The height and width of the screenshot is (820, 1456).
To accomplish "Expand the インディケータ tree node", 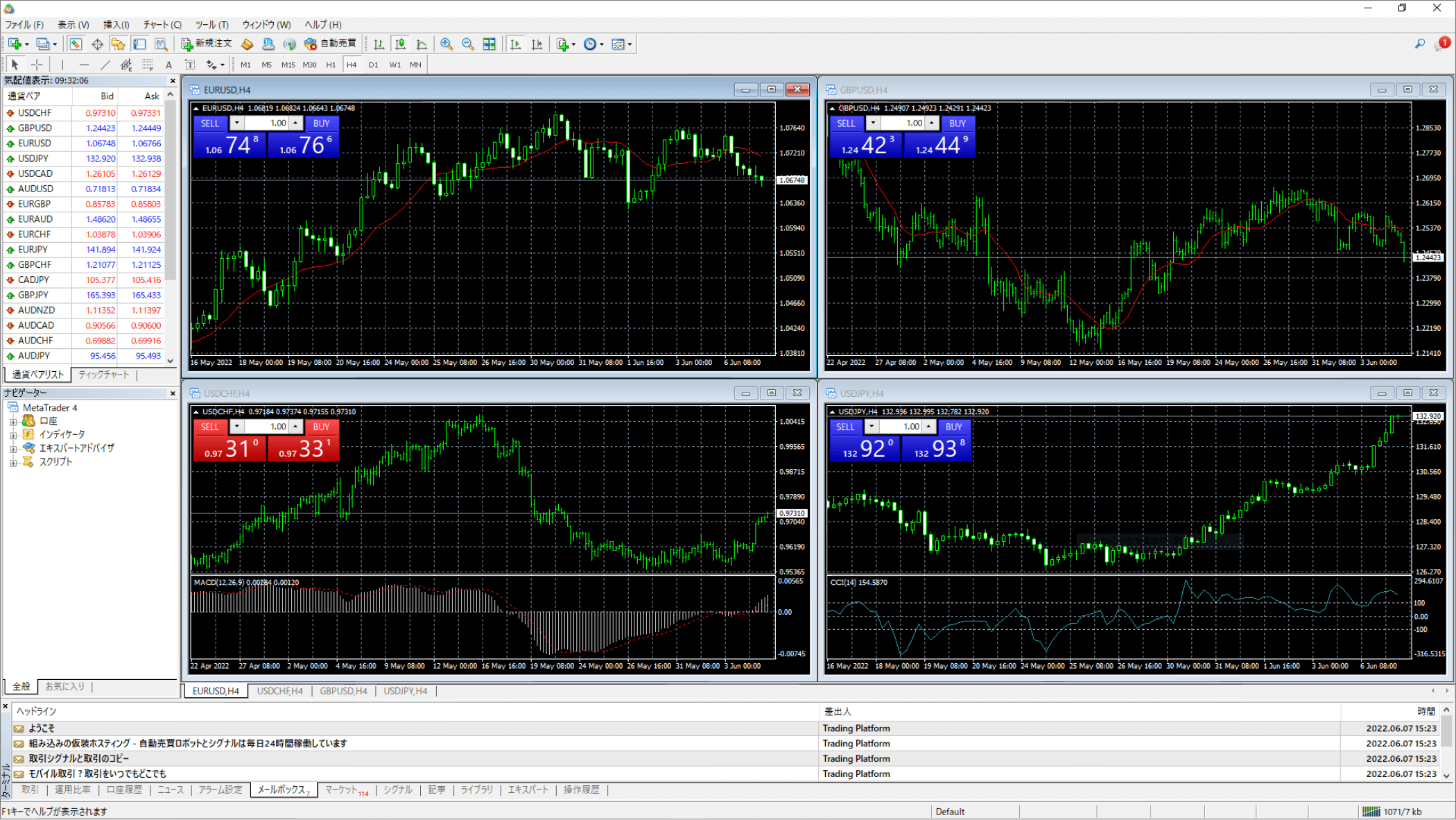I will pos(13,436).
